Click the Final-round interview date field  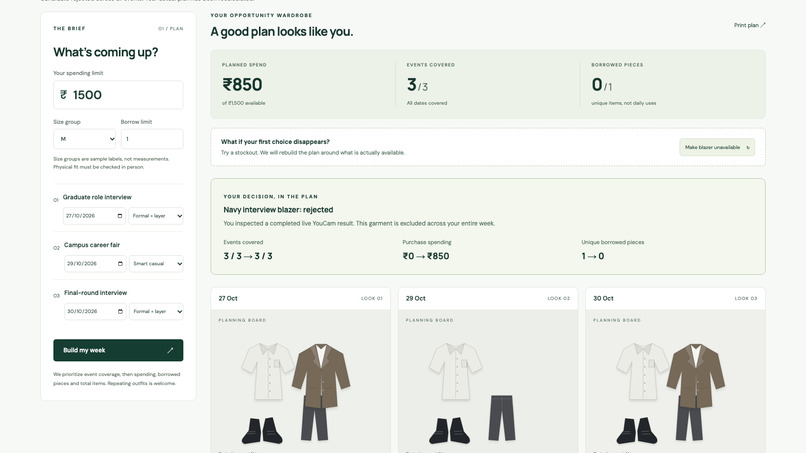pos(95,312)
